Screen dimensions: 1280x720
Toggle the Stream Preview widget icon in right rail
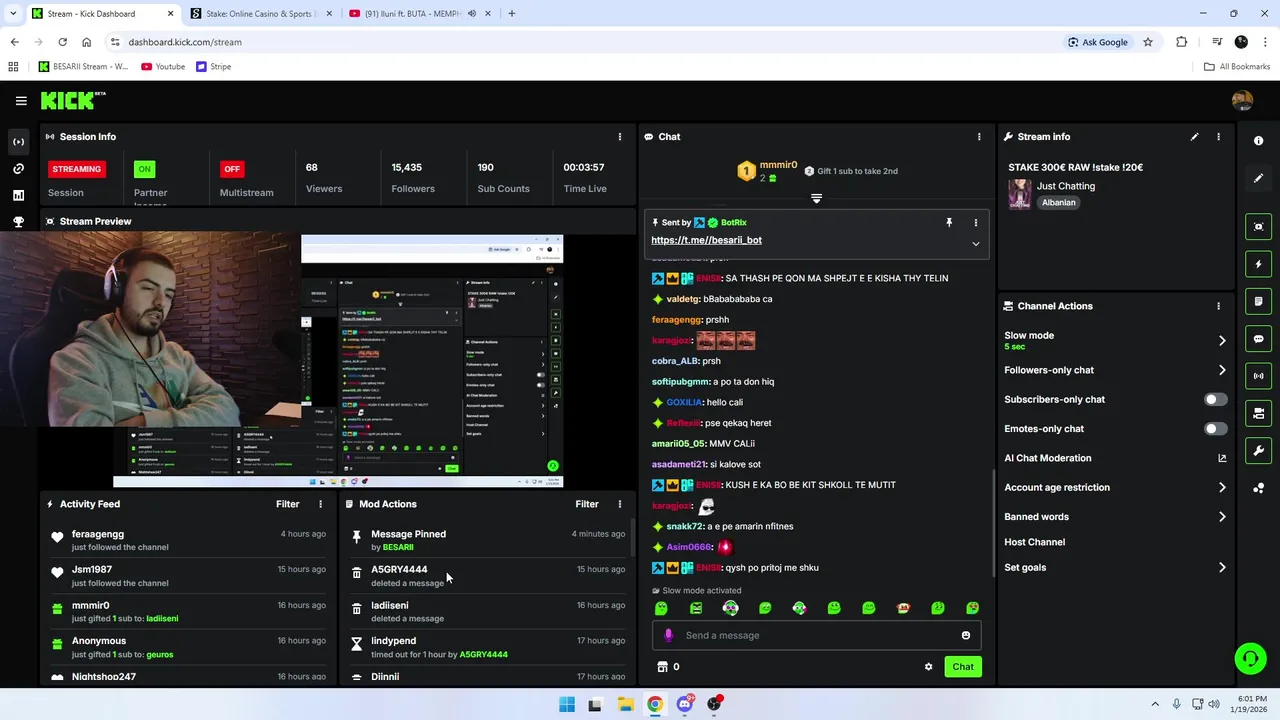pyautogui.click(x=1258, y=227)
